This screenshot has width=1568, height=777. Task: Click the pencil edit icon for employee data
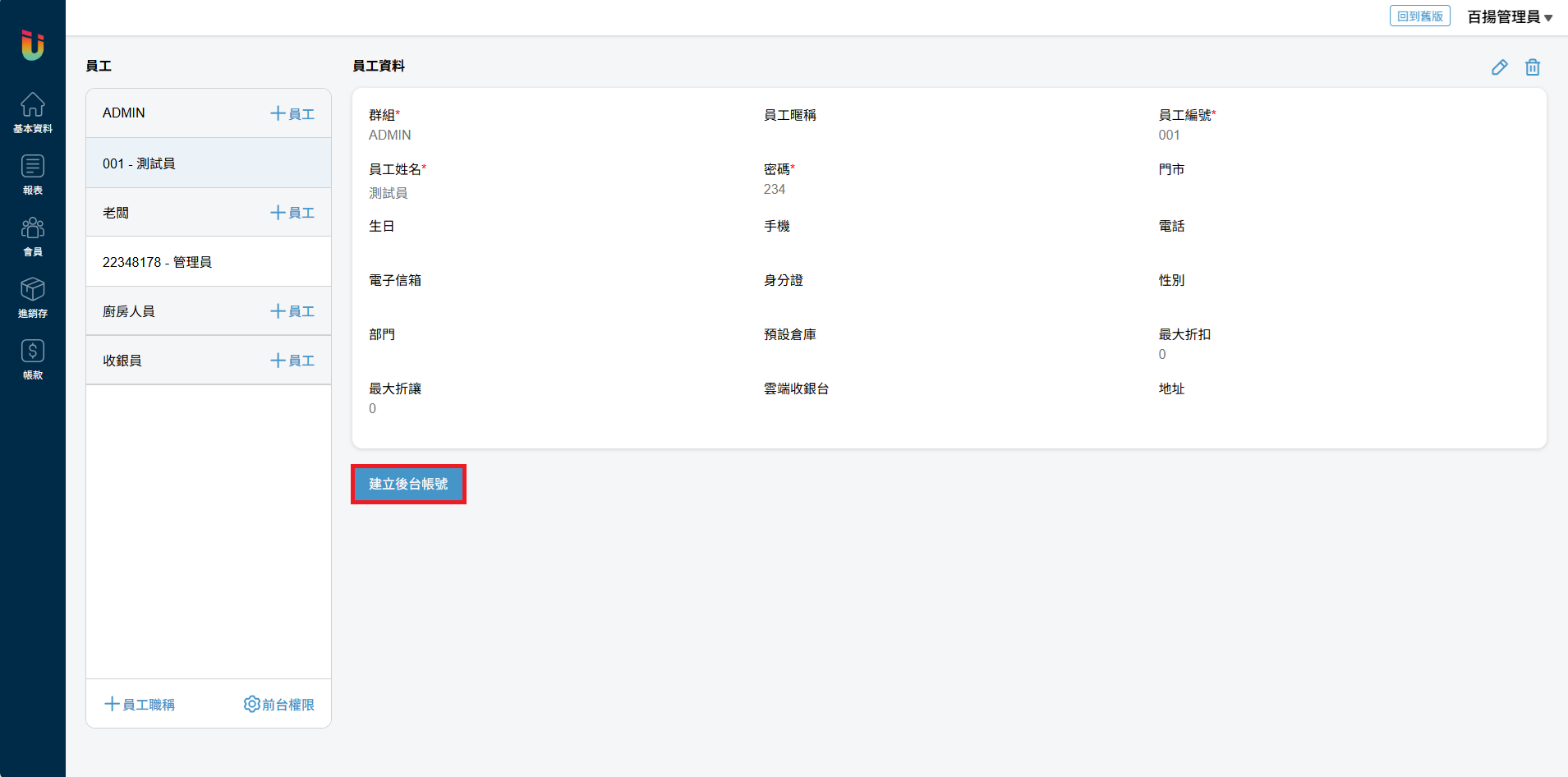tap(1499, 67)
